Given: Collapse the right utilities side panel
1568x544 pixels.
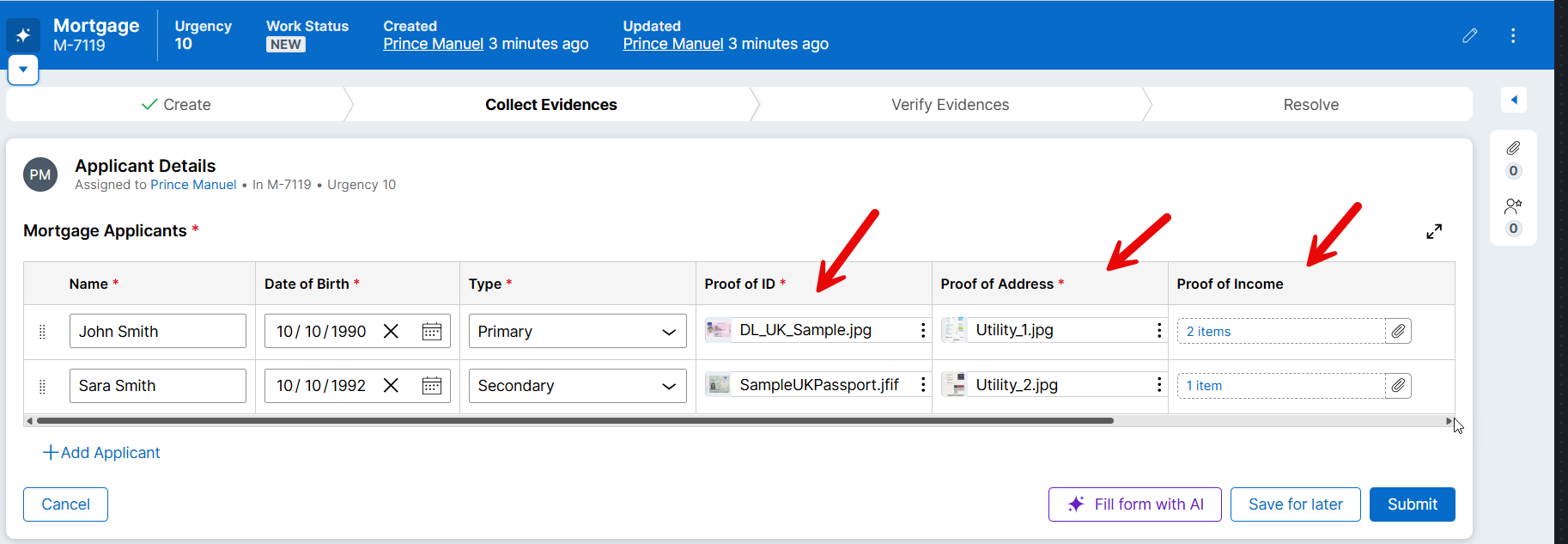Looking at the screenshot, I should point(1513,101).
